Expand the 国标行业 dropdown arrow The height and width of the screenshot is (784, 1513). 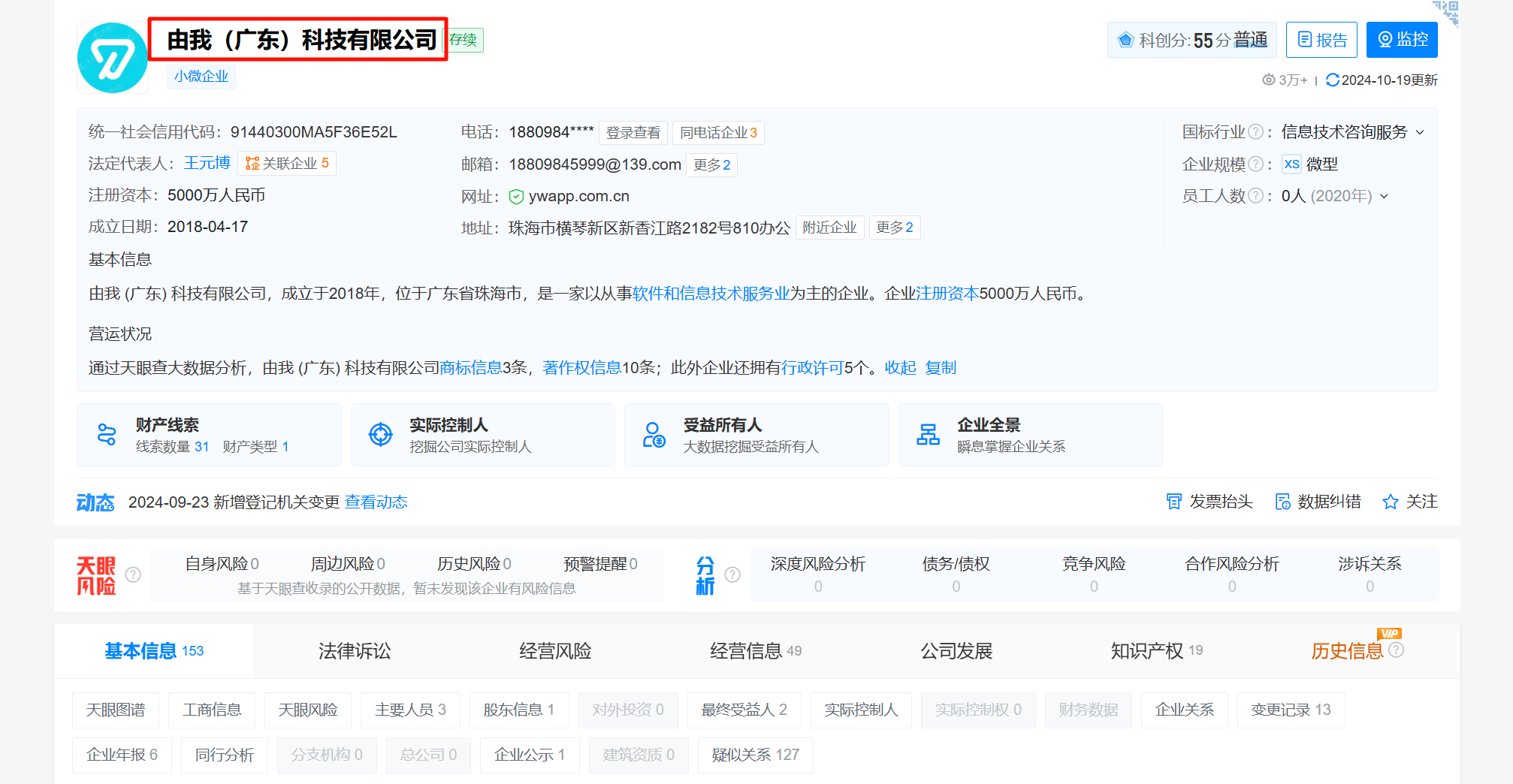pyautogui.click(x=1420, y=133)
